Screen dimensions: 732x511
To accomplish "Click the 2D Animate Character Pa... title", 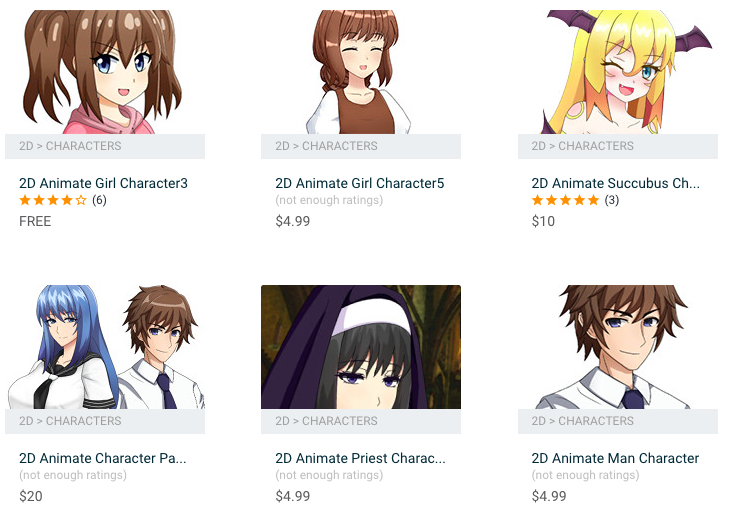I will point(103,458).
